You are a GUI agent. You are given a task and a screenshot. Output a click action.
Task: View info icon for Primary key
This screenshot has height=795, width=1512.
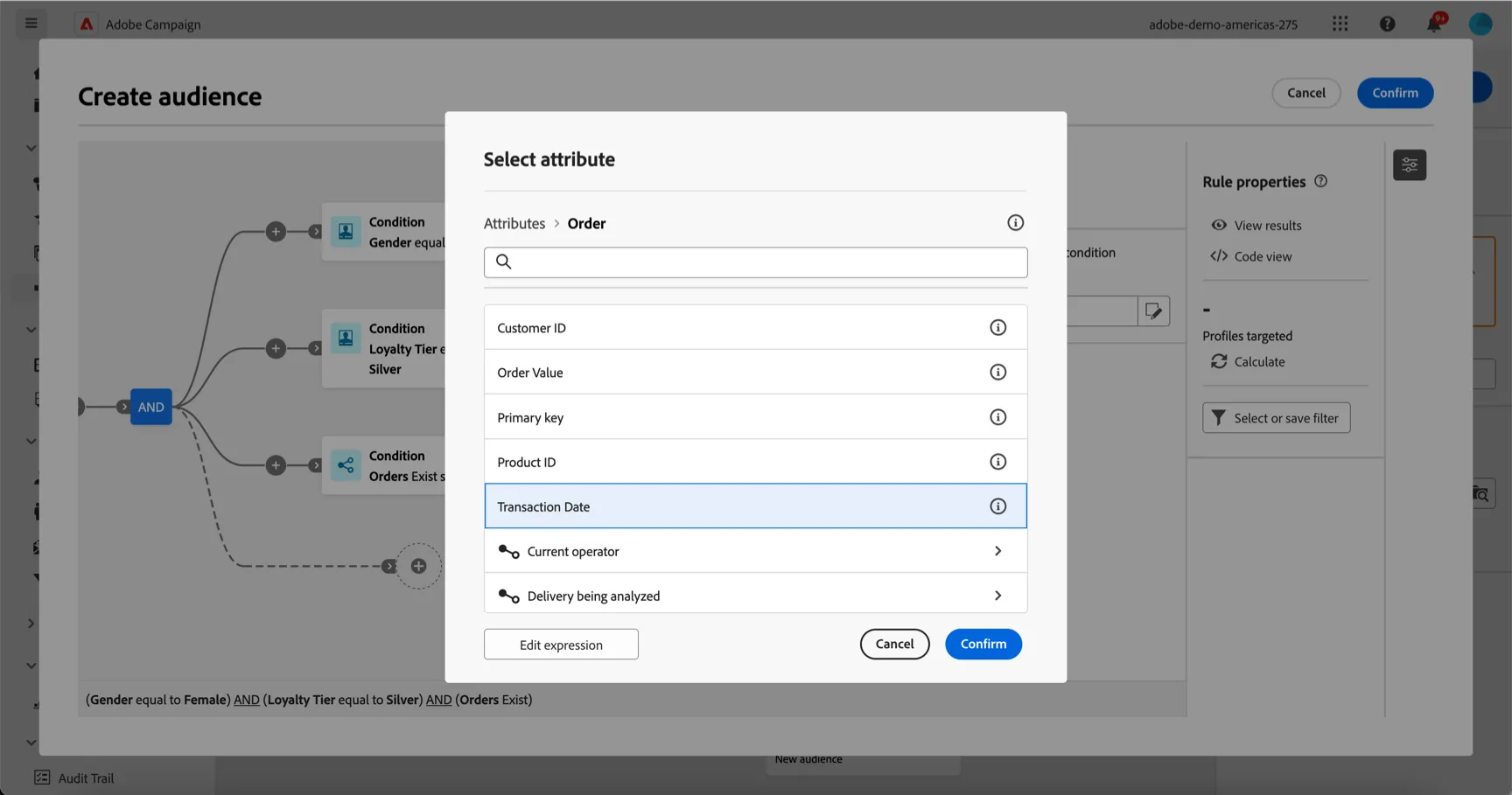tap(997, 417)
